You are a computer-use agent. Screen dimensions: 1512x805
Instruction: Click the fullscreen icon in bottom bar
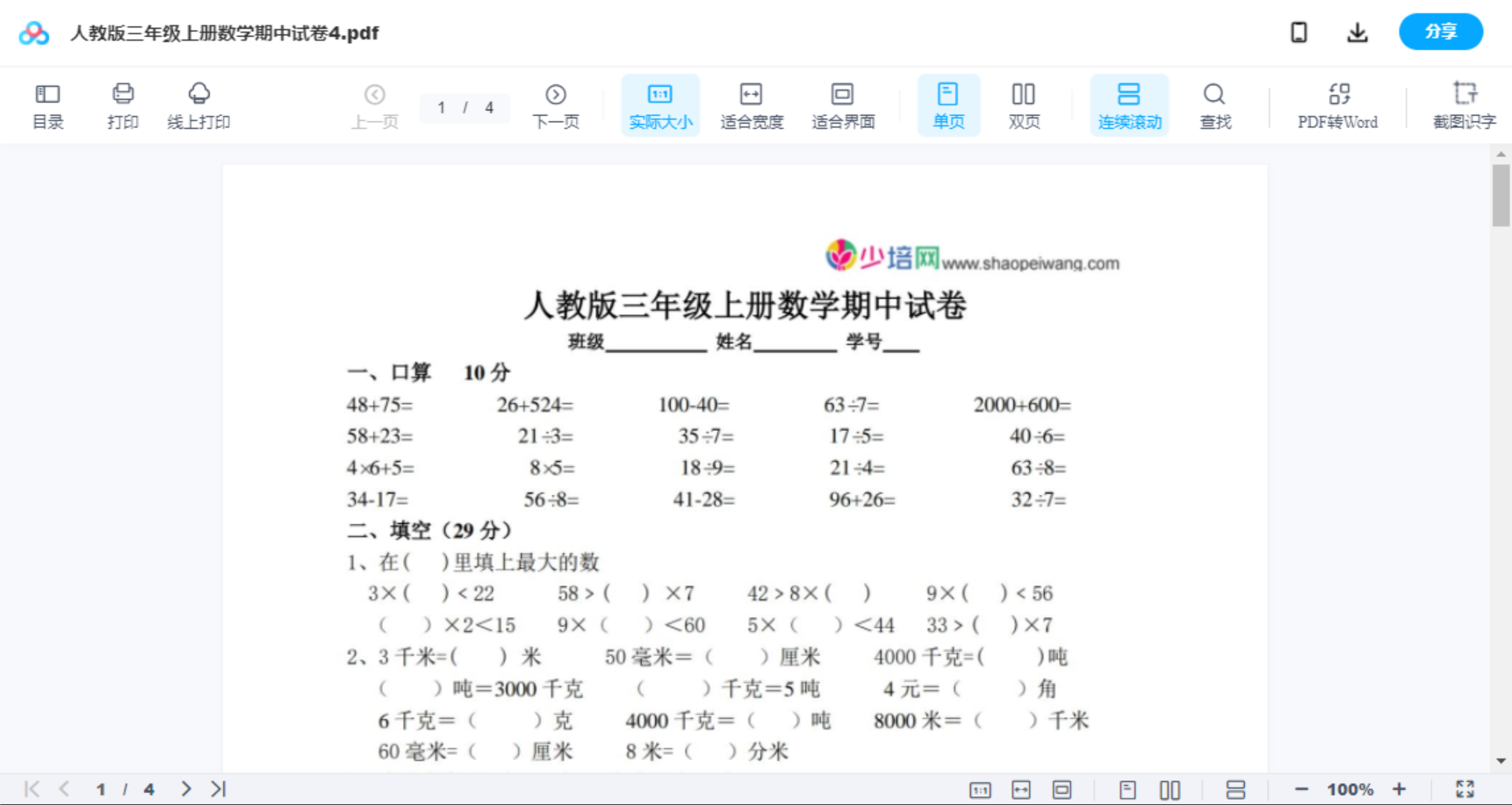click(1465, 787)
